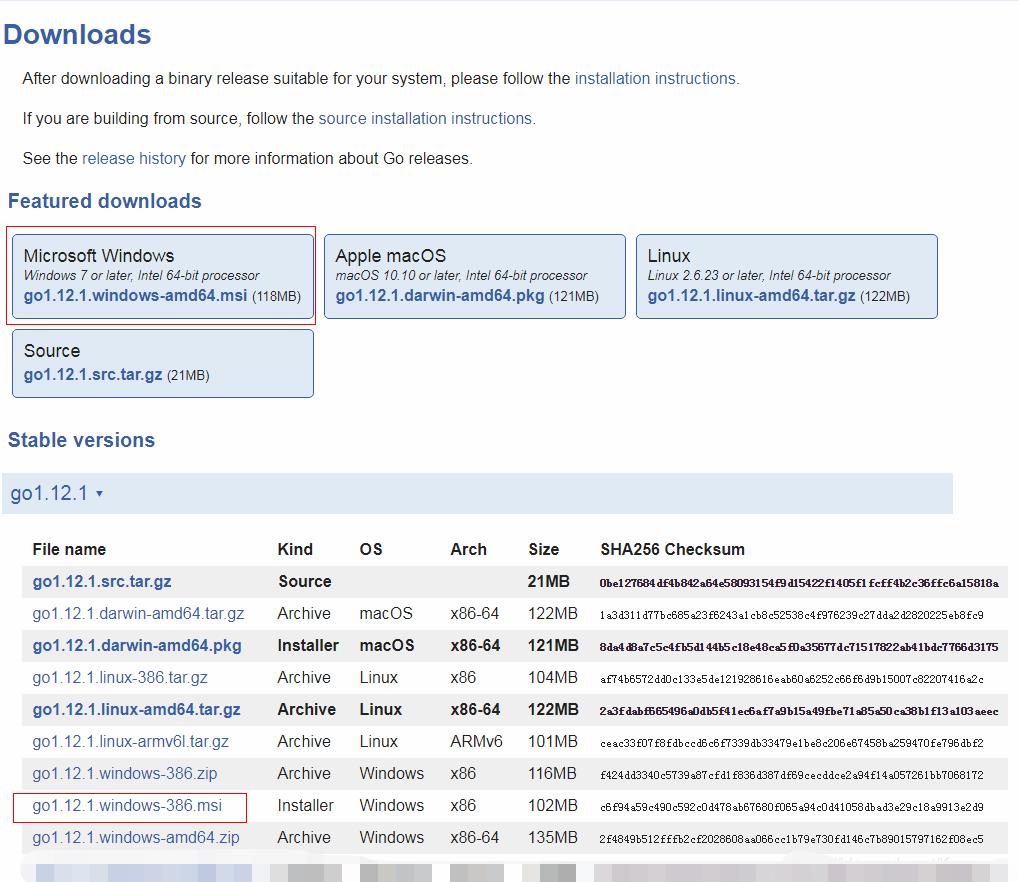Click the checksum starting af74b6572
This screenshot has height=882, width=1019.
[x=792, y=679]
